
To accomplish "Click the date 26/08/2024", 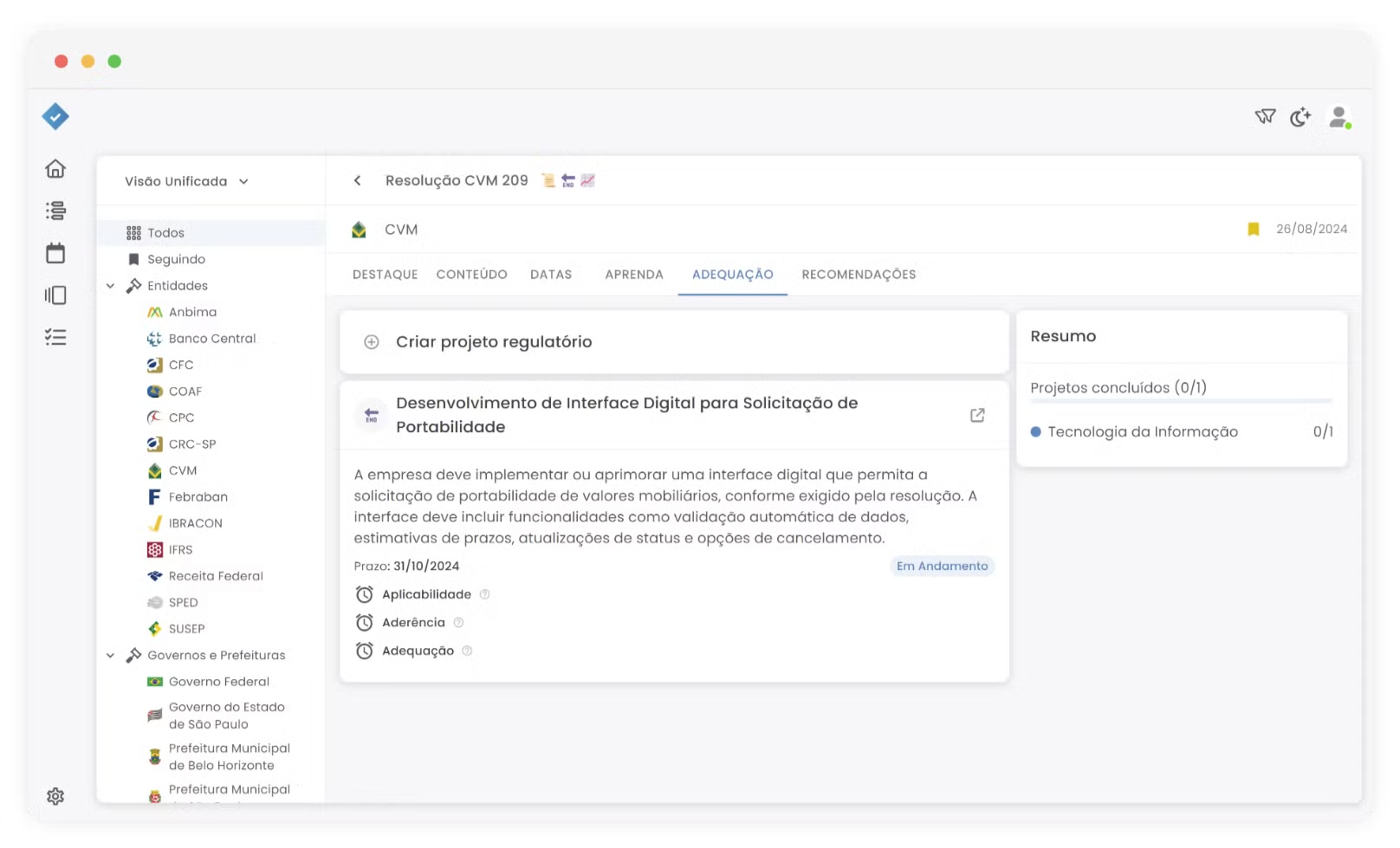I will (1312, 229).
